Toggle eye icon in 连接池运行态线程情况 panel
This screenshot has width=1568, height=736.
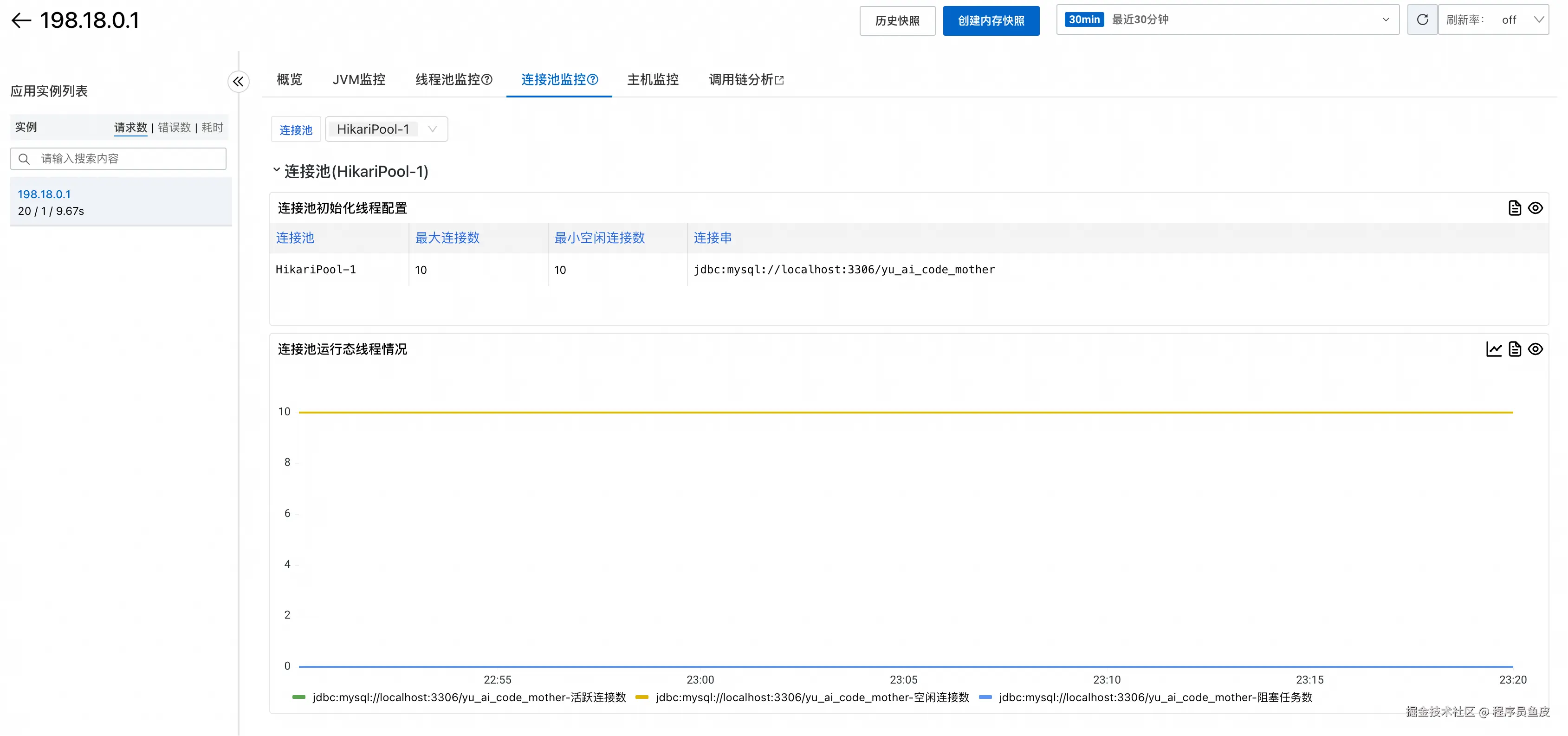coord(1535,349)
